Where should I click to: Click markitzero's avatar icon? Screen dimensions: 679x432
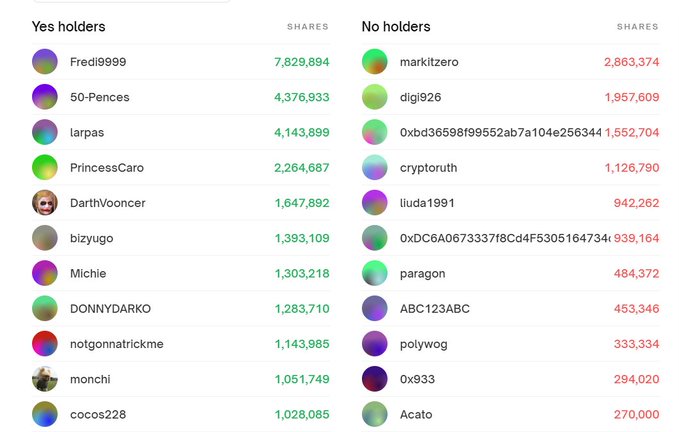pos(375,62)
